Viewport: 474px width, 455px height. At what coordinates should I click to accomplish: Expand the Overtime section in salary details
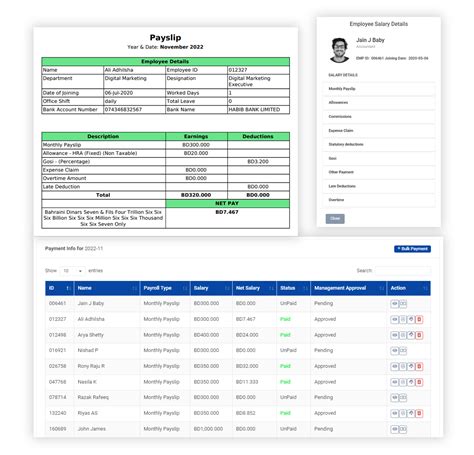pos(379,200)
